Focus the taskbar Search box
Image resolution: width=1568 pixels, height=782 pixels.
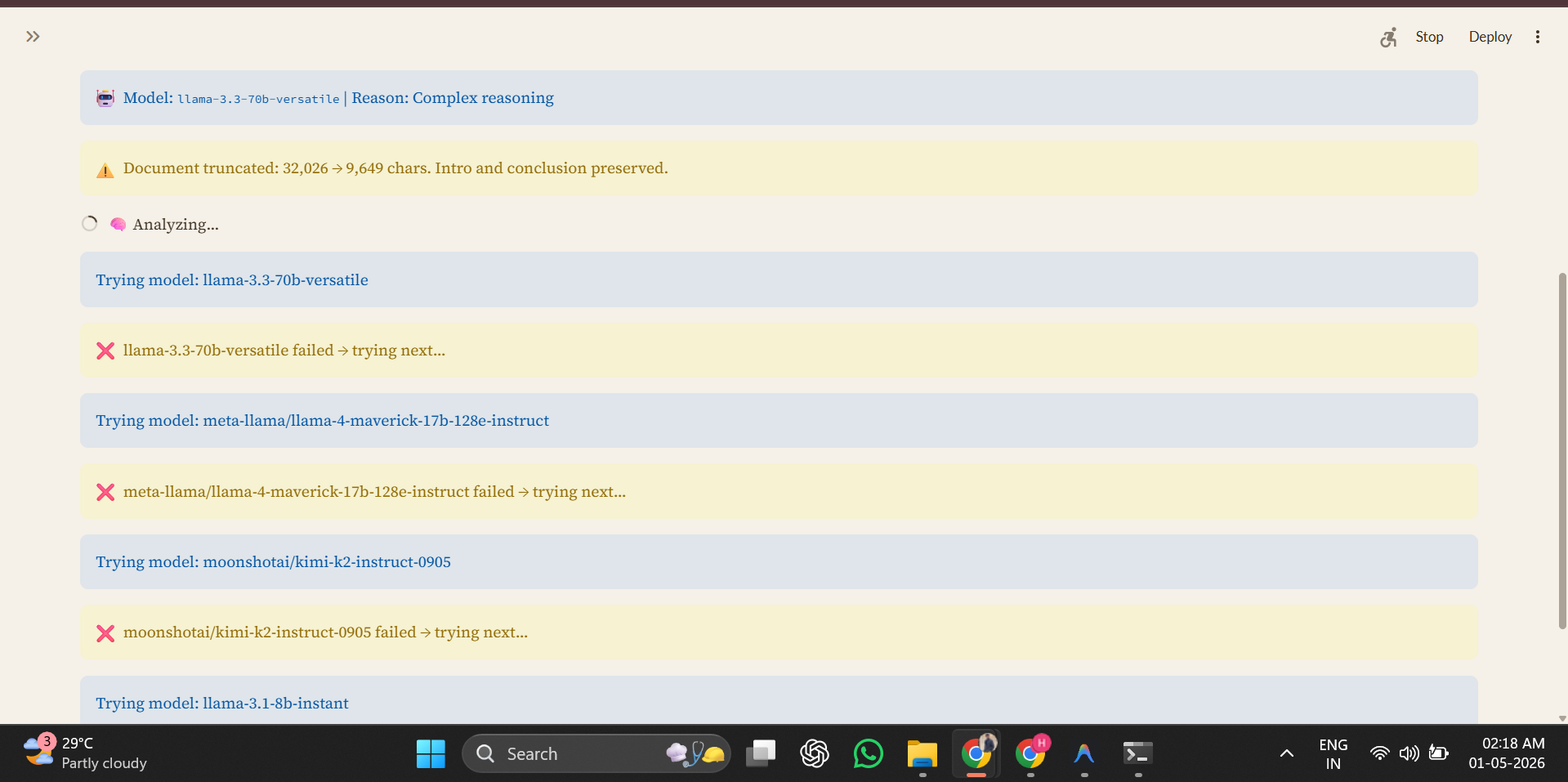596,753
